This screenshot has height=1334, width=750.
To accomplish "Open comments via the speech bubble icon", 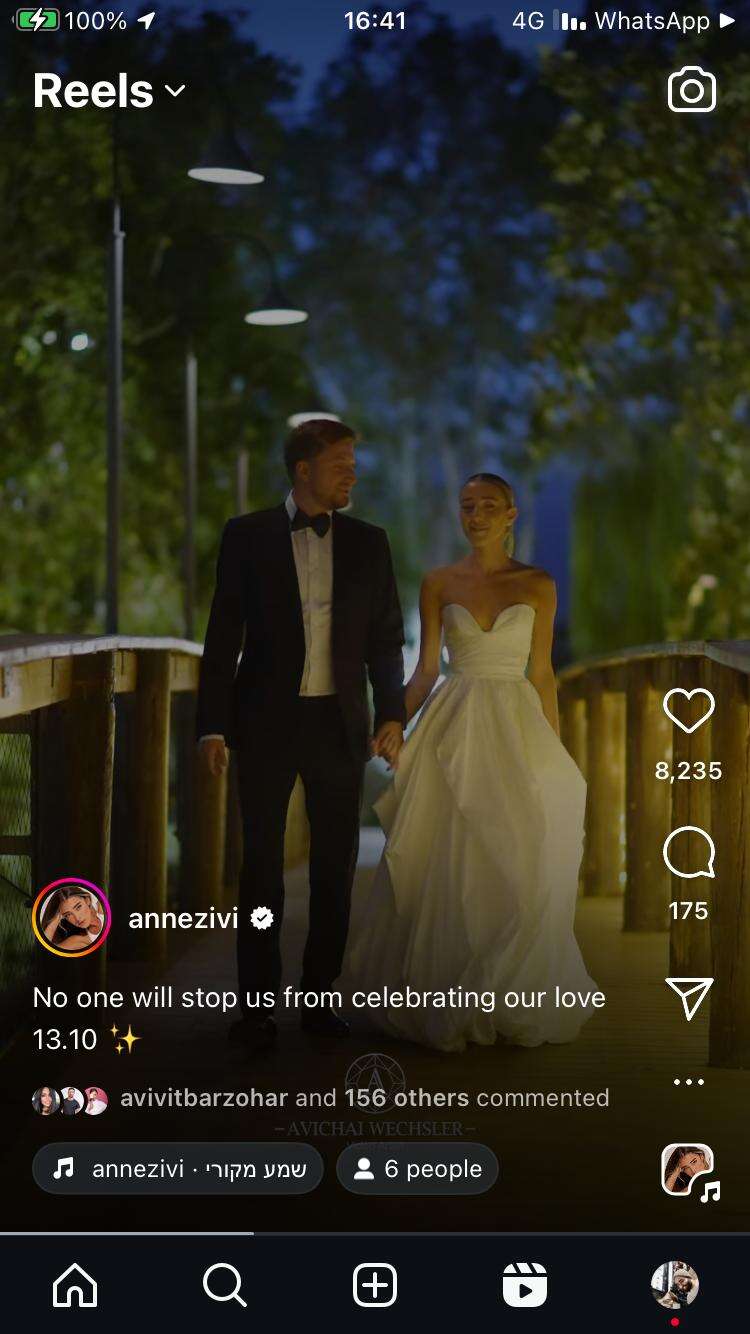I will (x=689, y=853).
